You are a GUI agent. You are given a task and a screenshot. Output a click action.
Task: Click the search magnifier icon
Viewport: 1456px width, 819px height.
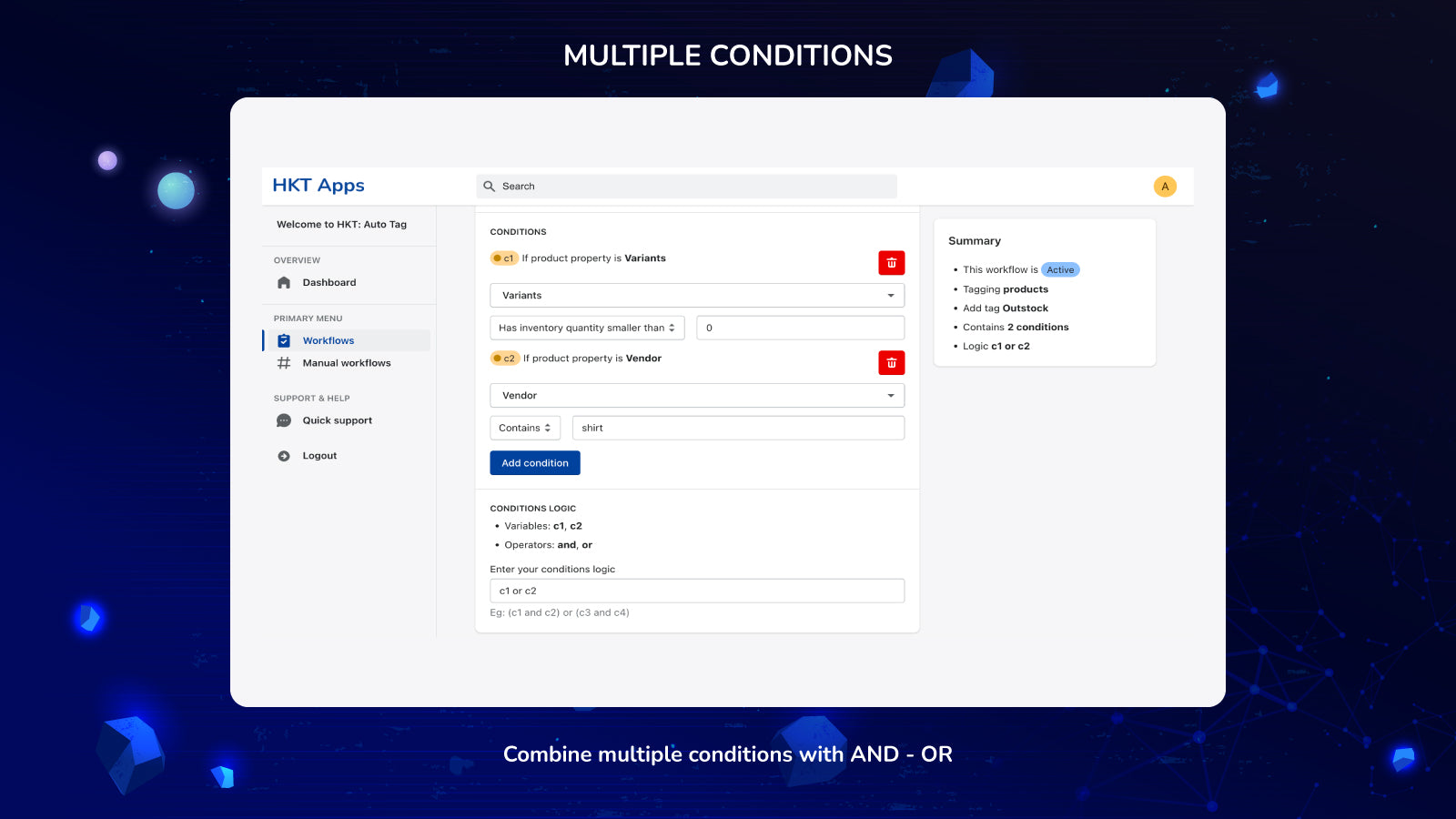489,186
